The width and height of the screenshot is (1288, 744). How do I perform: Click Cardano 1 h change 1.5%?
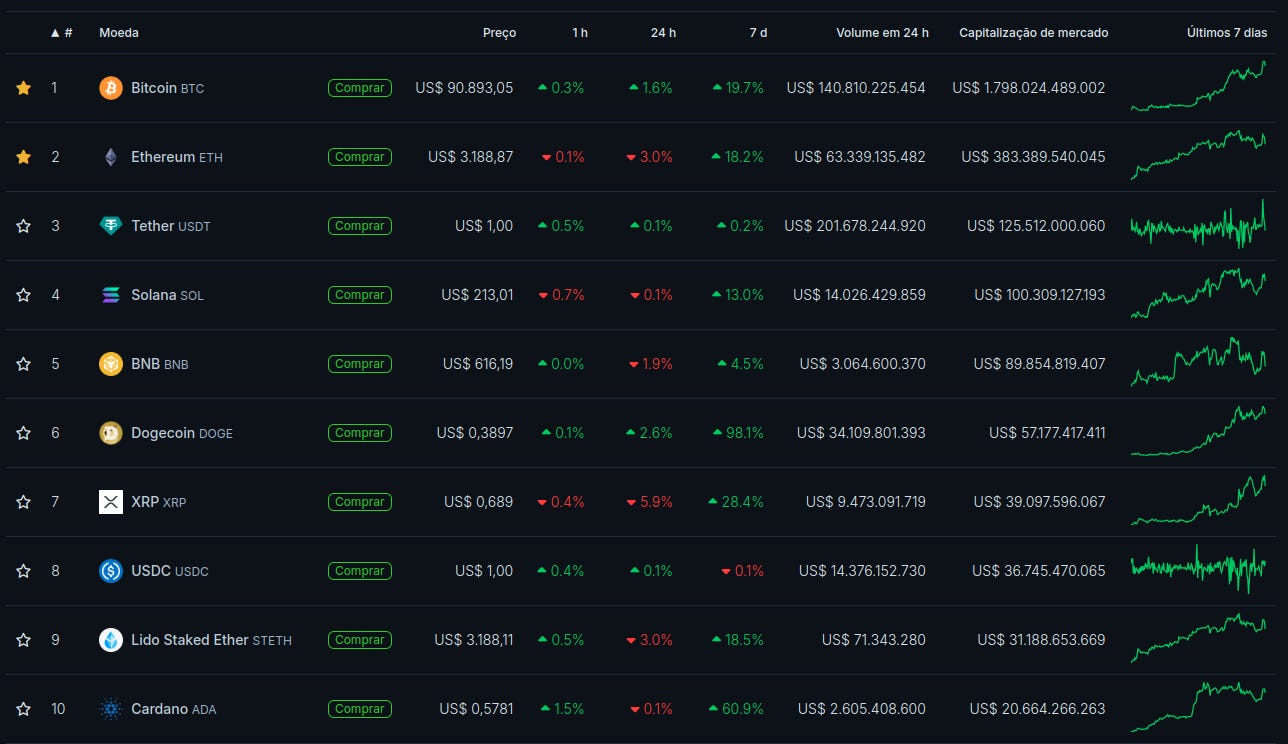[x=562, y=709]
